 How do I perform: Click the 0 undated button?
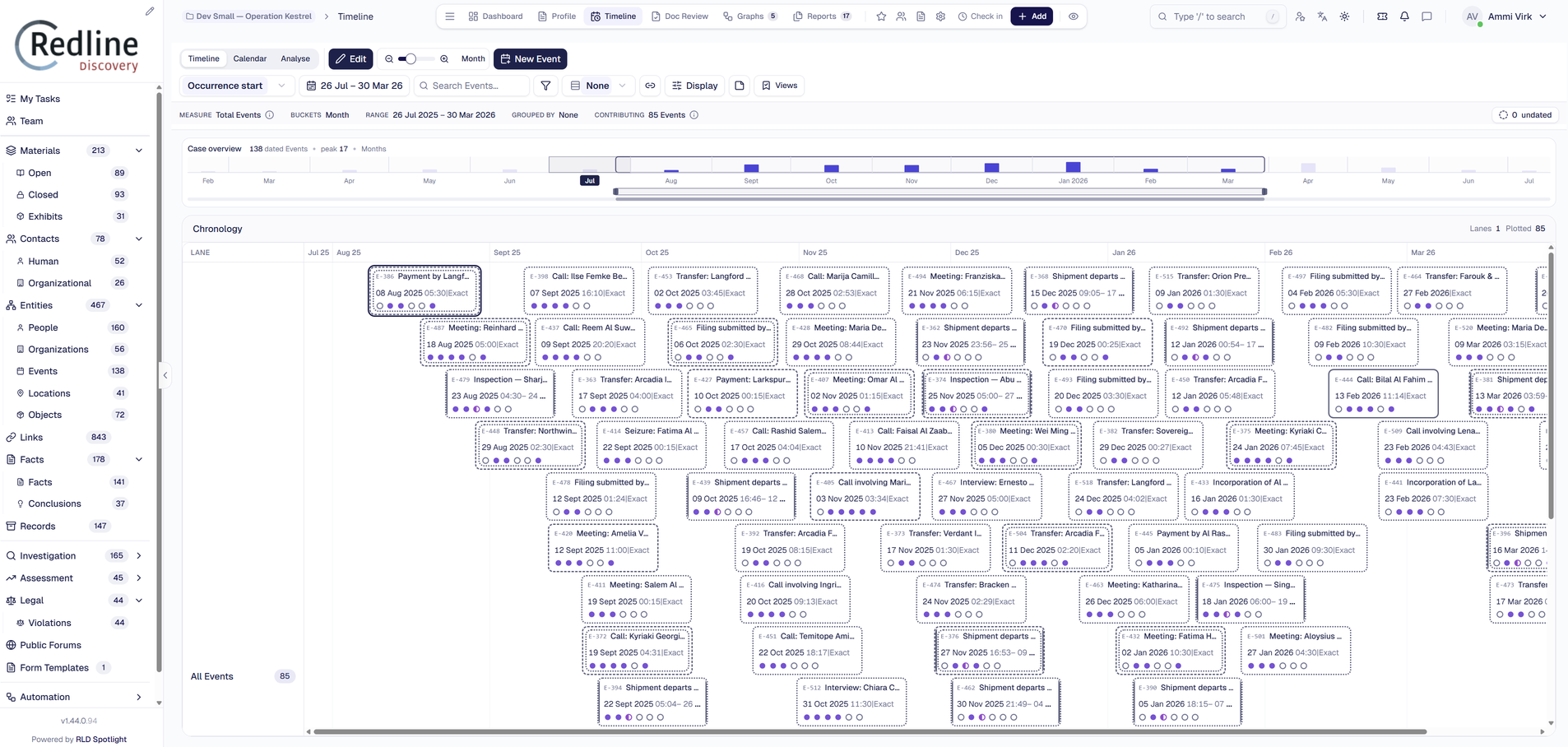pos(1524,115)
